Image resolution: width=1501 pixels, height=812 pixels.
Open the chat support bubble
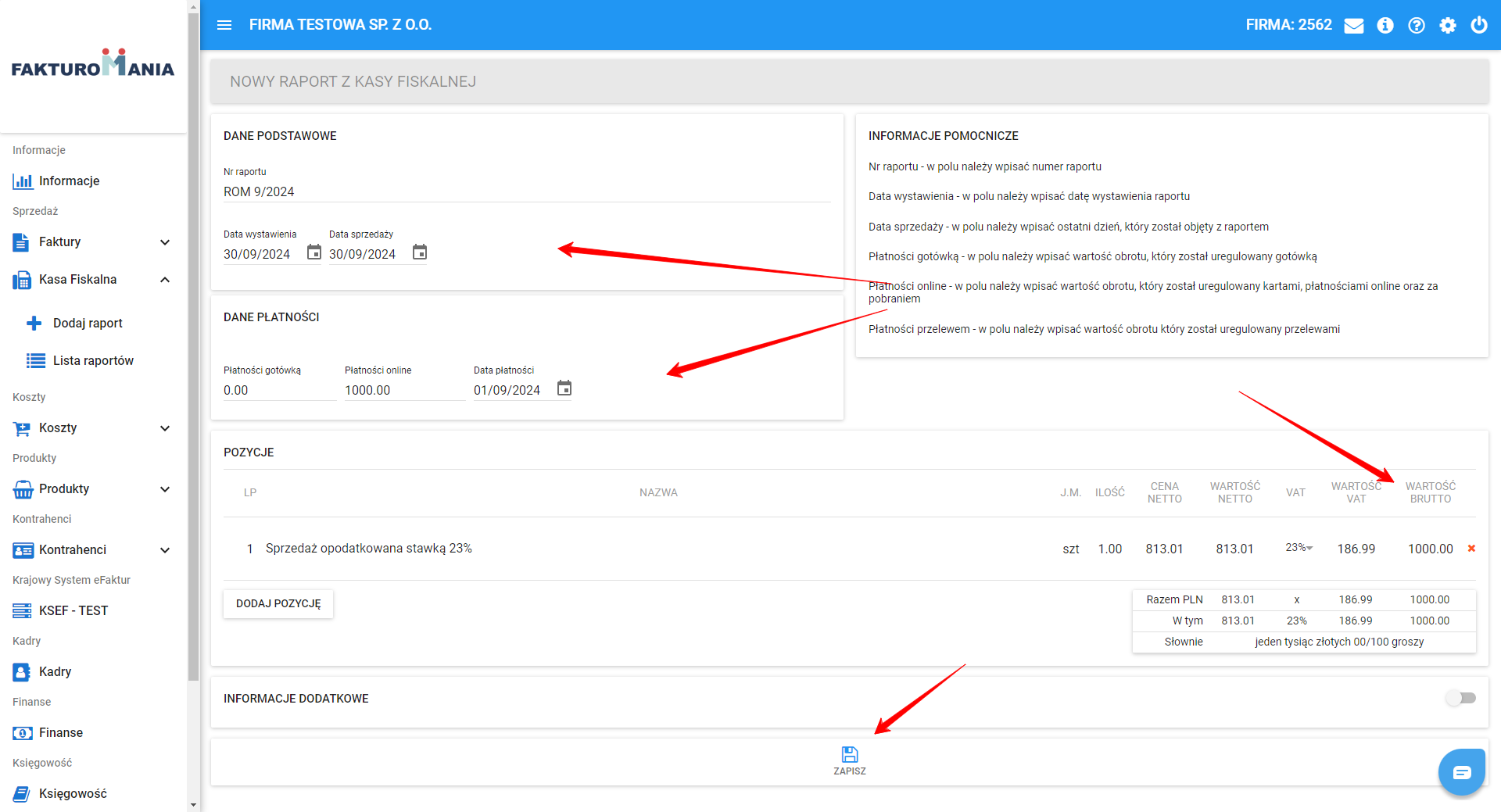(x=1462, y=772)
